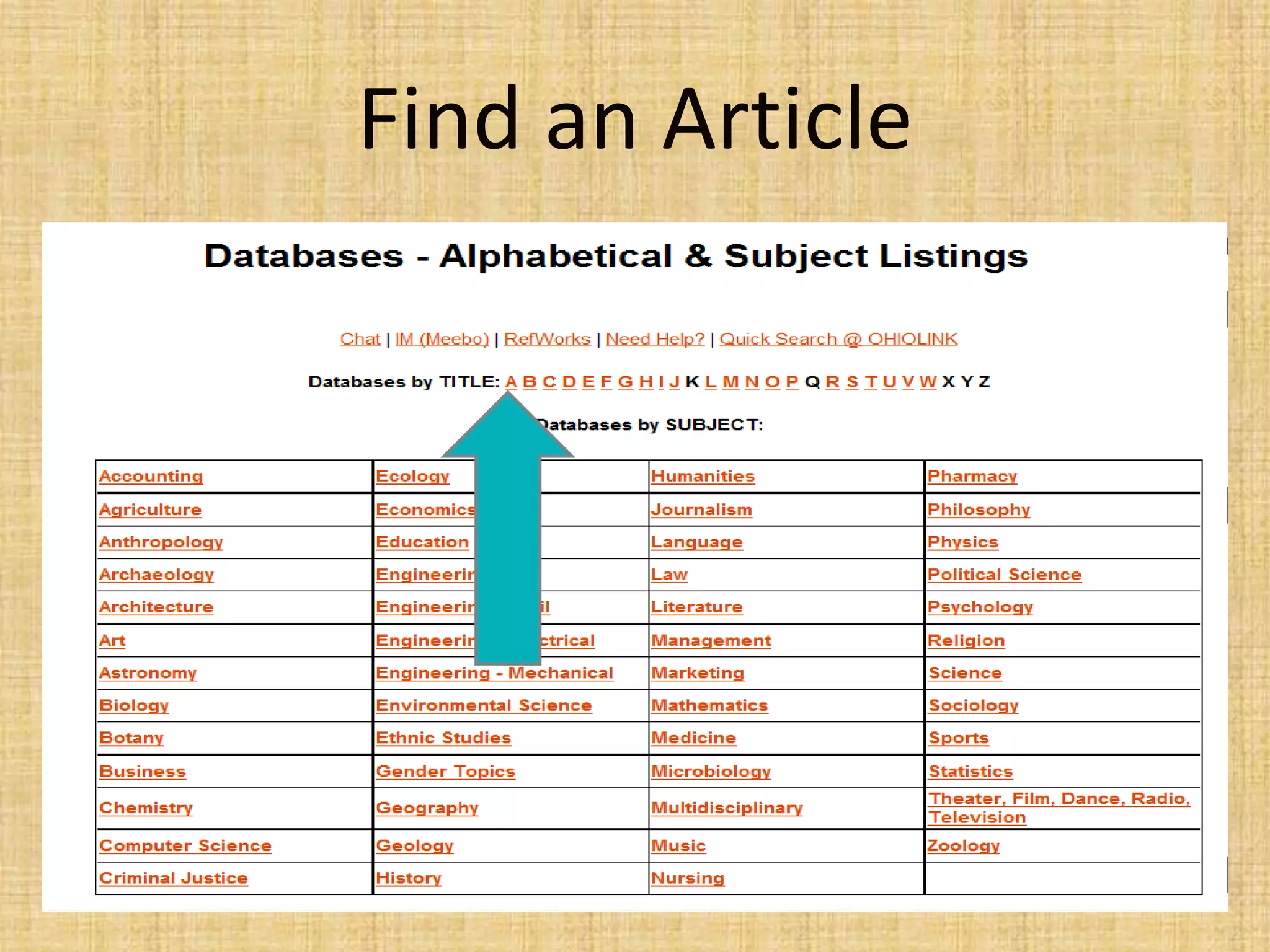Click the Mathematics subject link
1270x952 pixels.
point(709,705)
